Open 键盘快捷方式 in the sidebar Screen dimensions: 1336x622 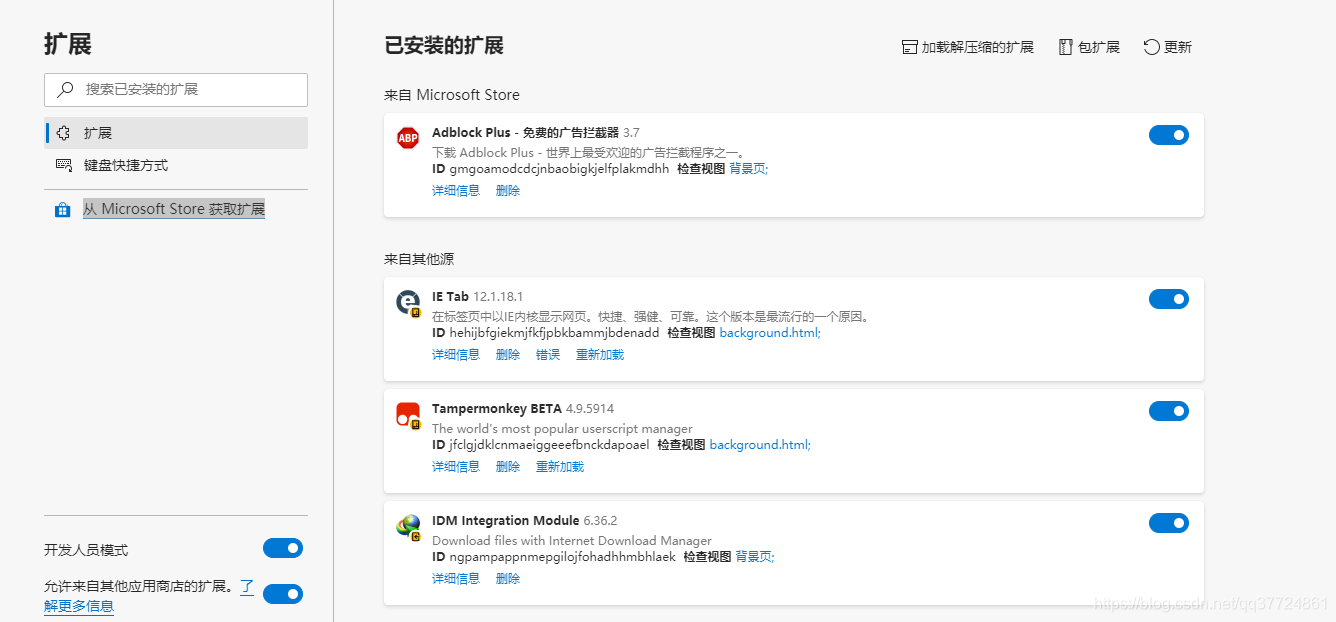(176, 165)
